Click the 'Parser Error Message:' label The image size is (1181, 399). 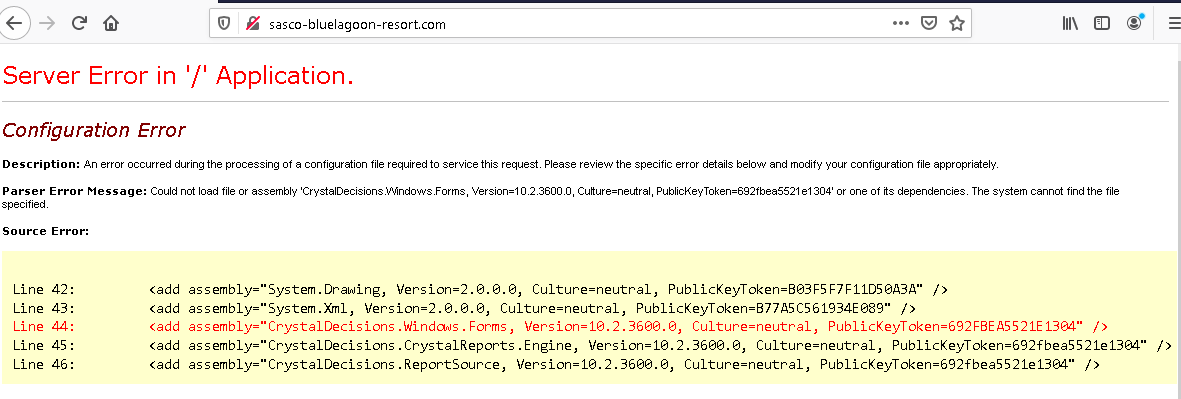click(x=75, y=191)
